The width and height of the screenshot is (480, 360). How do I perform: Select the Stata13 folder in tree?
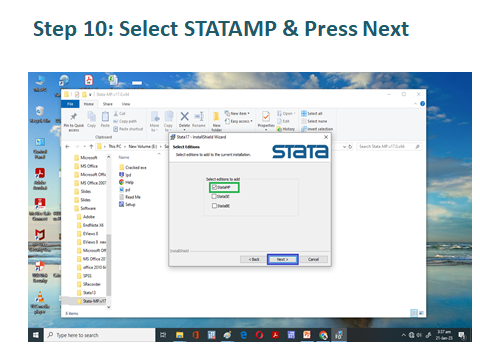(86, 293)
